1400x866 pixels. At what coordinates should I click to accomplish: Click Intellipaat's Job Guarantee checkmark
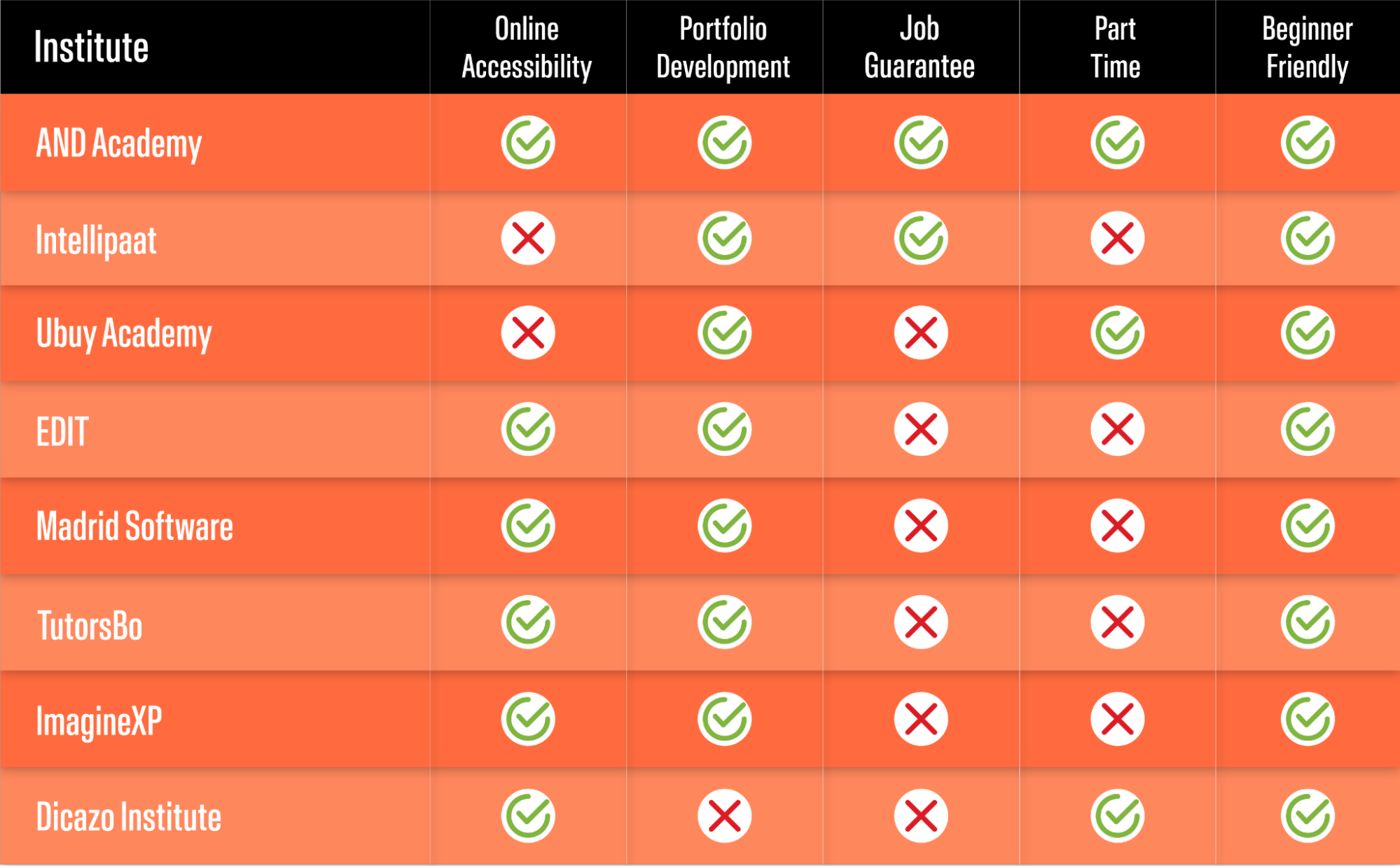coord(921,238)
